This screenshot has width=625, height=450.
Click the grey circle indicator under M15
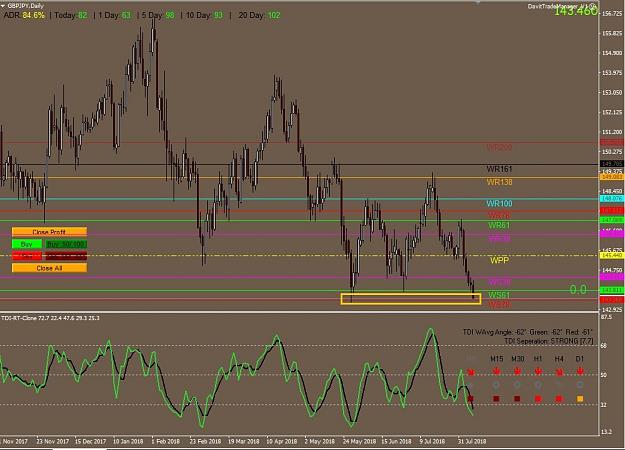[x=496, y=385]
